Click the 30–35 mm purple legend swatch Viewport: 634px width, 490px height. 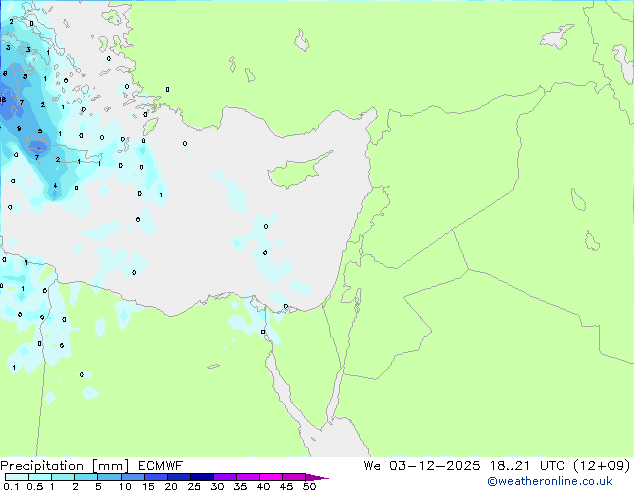pyautogui.click(x=225, y=477)
